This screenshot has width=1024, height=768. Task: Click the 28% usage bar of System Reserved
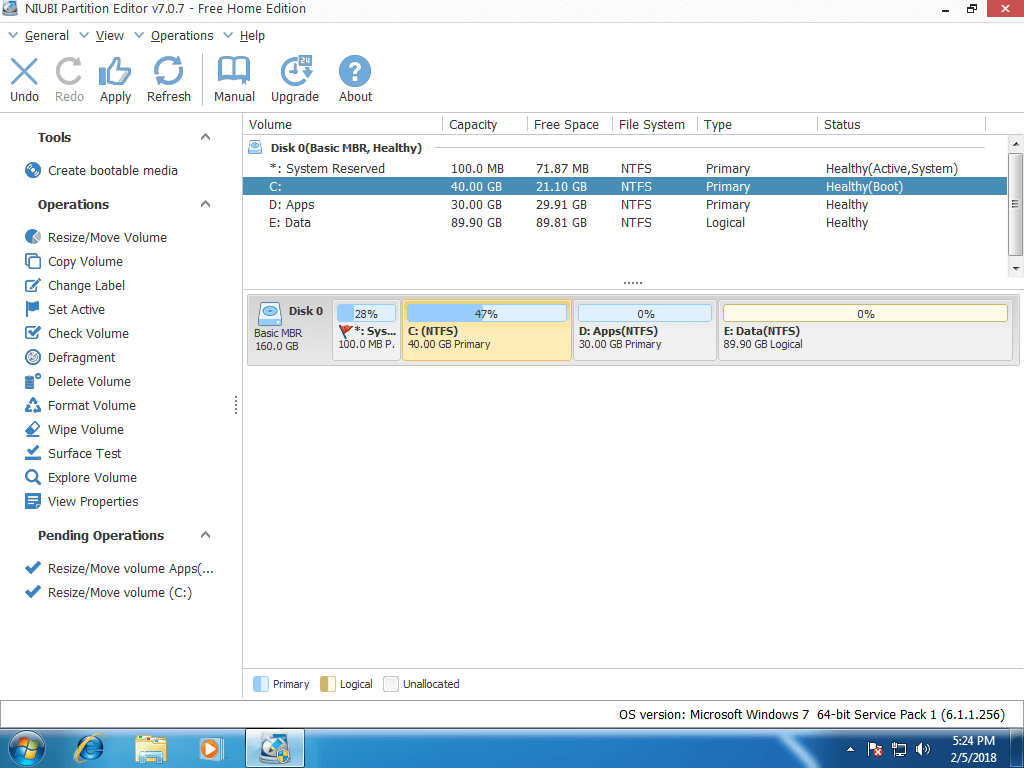(366, 313)
